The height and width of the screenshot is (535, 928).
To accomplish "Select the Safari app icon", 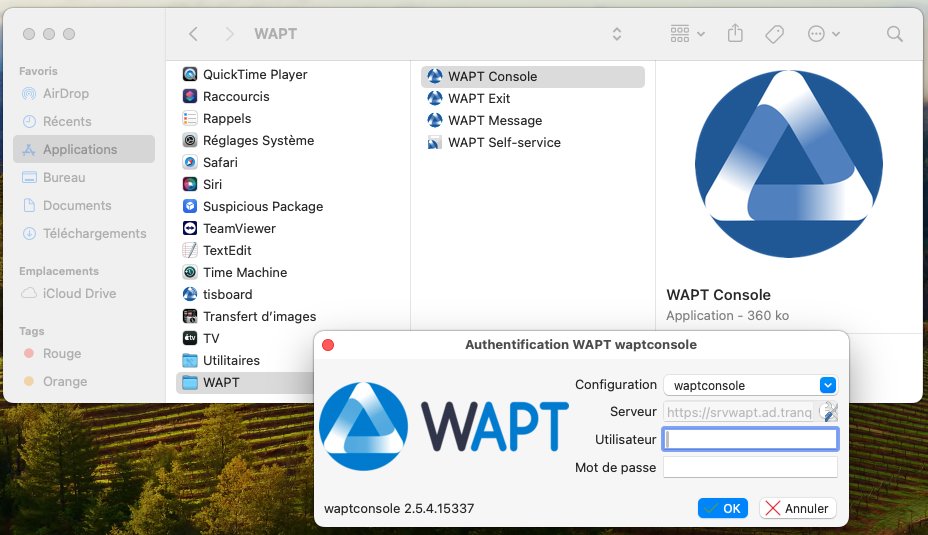I will pos(190,162).
